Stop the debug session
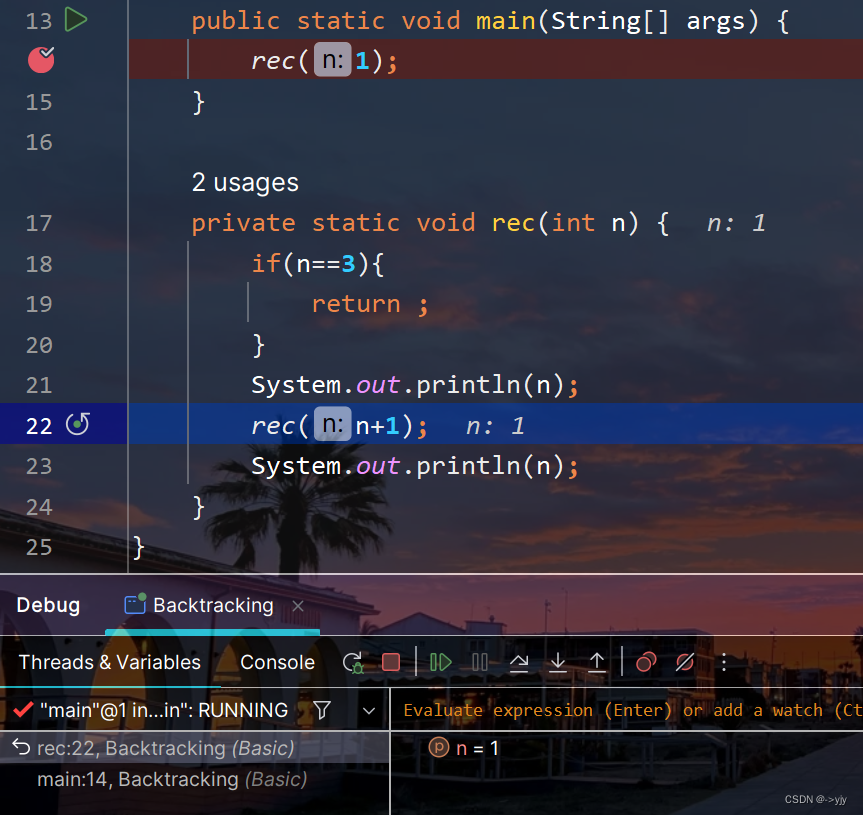Image resolution: width=863 pixels, height=815 pixels. [x=391, y=662]
